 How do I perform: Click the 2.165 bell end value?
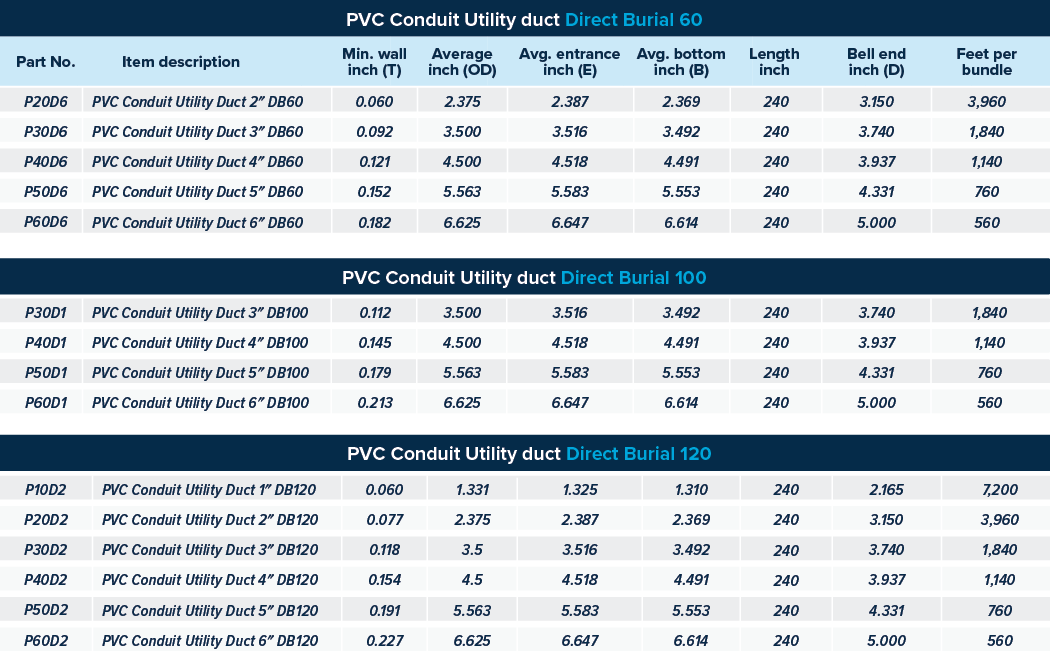[886, 489]
